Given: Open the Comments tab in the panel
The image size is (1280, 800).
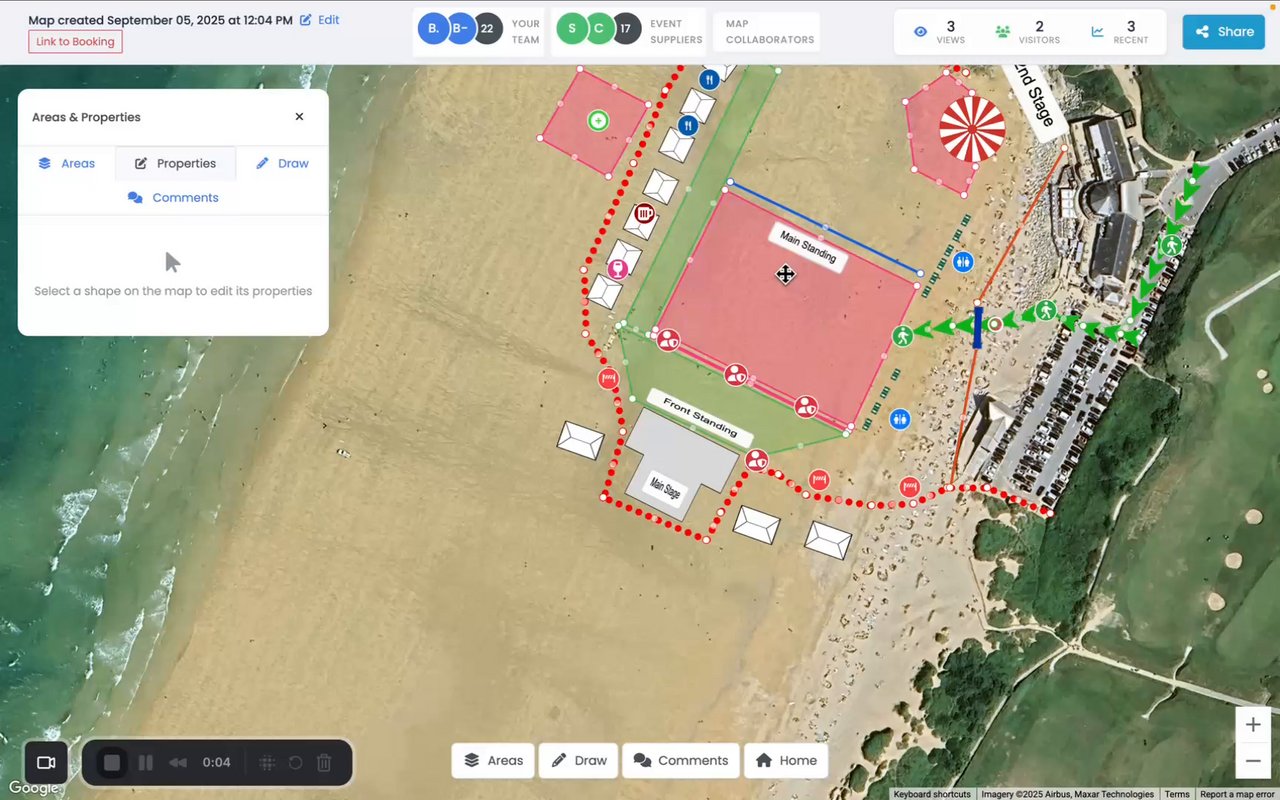Looking at the screenshot, I should pos(173,197).
